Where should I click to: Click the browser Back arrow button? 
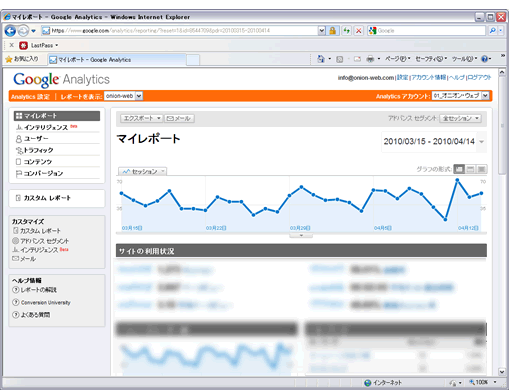(x=10, y=31)
